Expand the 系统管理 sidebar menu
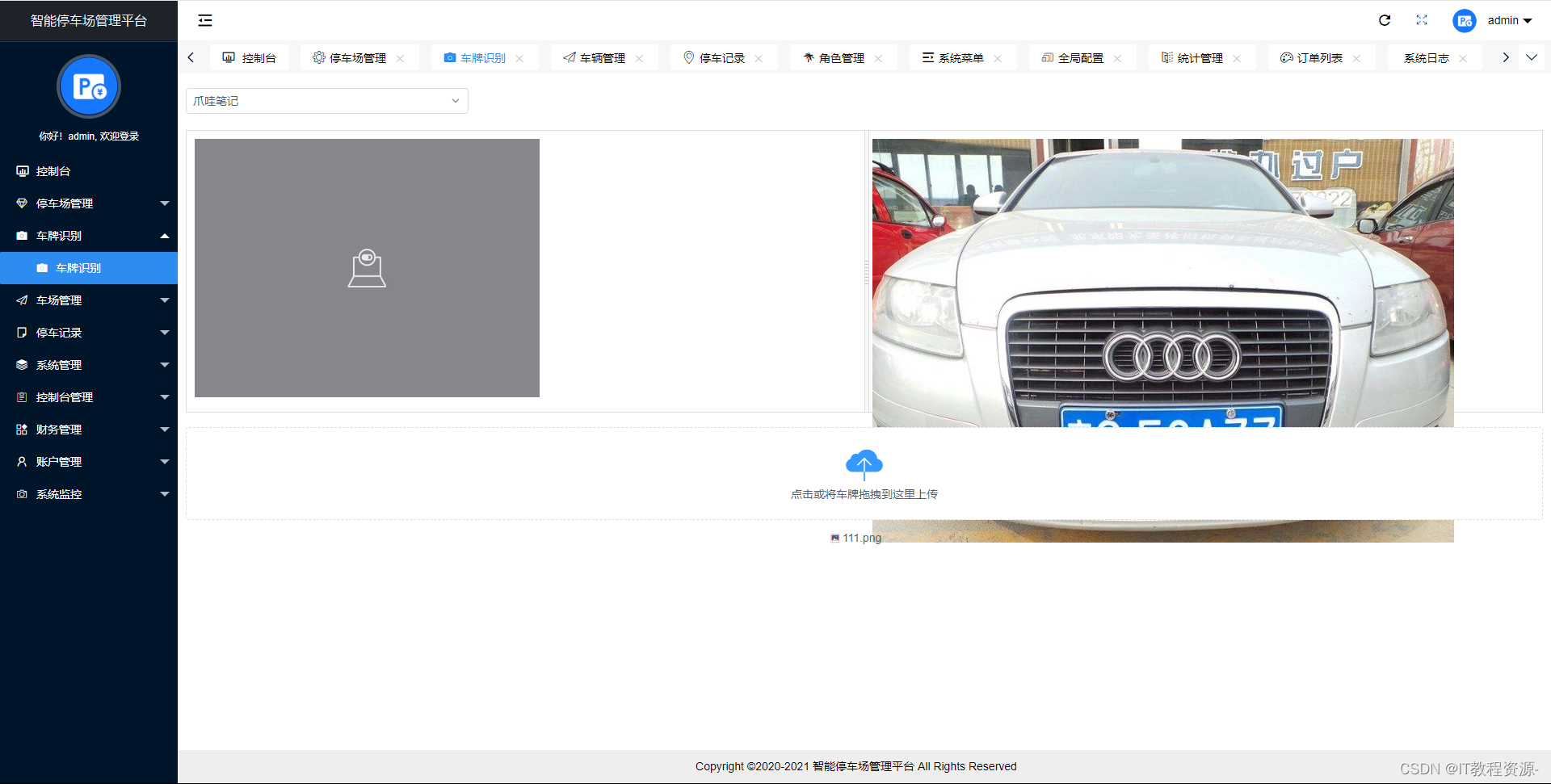The image size is (1551, 784). point(89,365)
